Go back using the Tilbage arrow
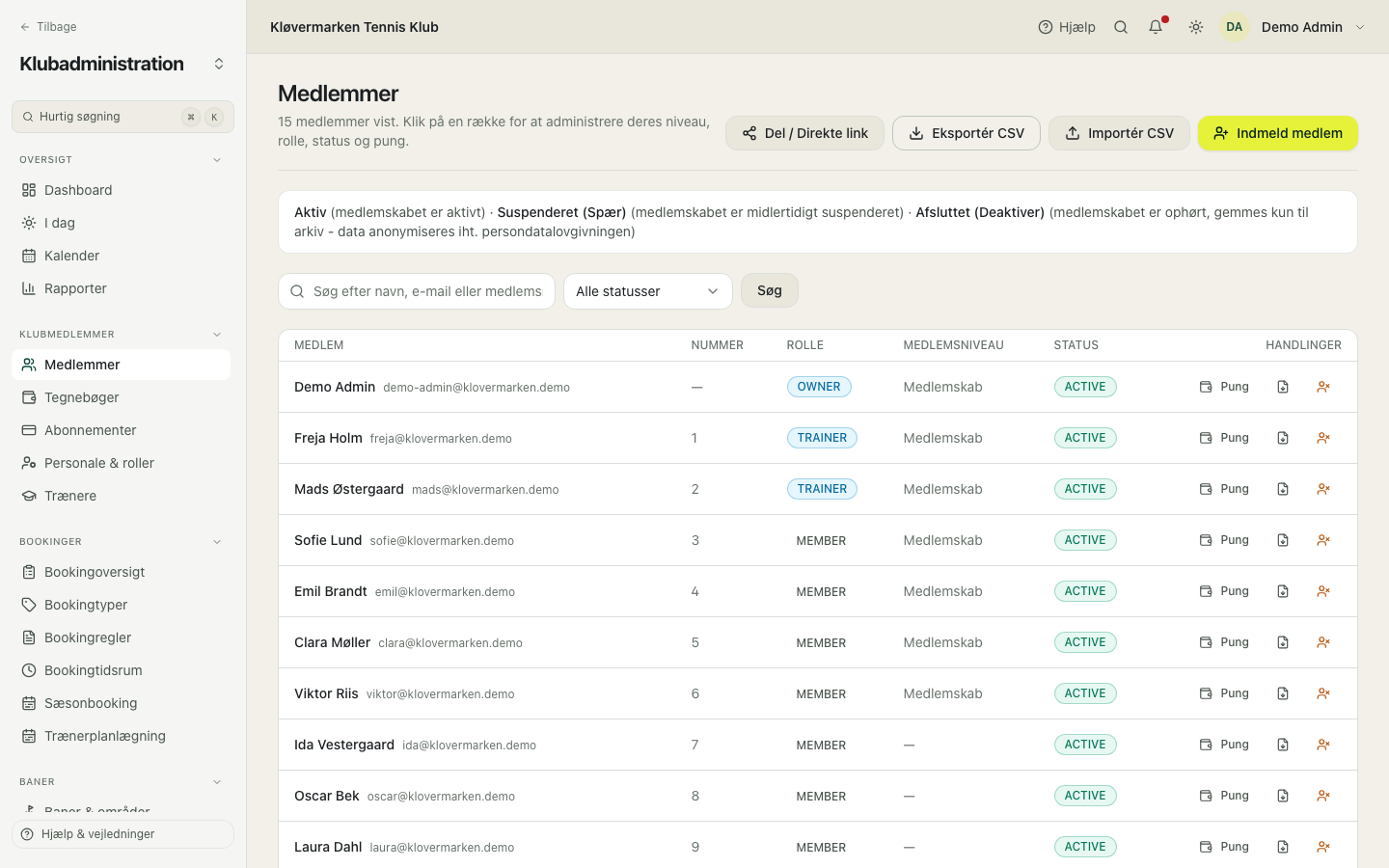This screenshot has height=868, width=1389. (48, 27)
